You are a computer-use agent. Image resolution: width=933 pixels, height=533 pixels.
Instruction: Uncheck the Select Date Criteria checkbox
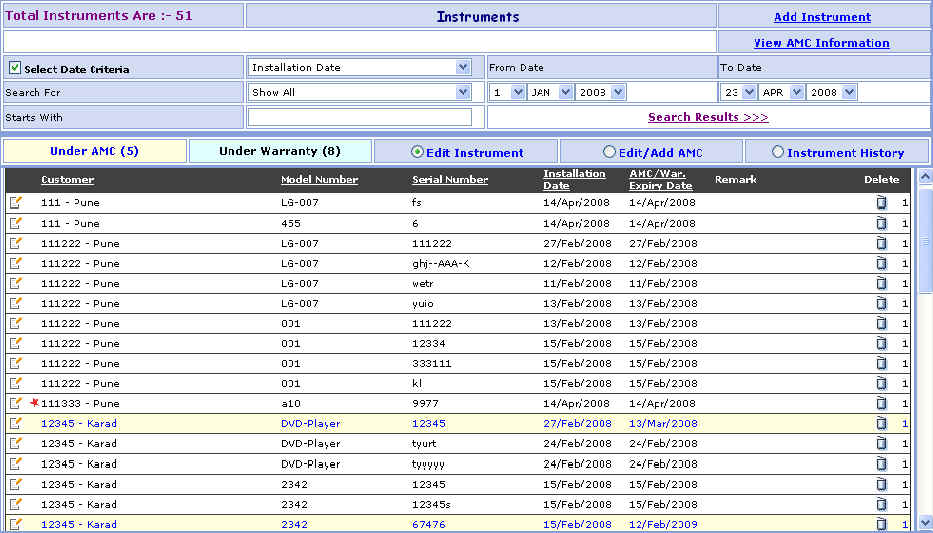click(x=15, y=68)
